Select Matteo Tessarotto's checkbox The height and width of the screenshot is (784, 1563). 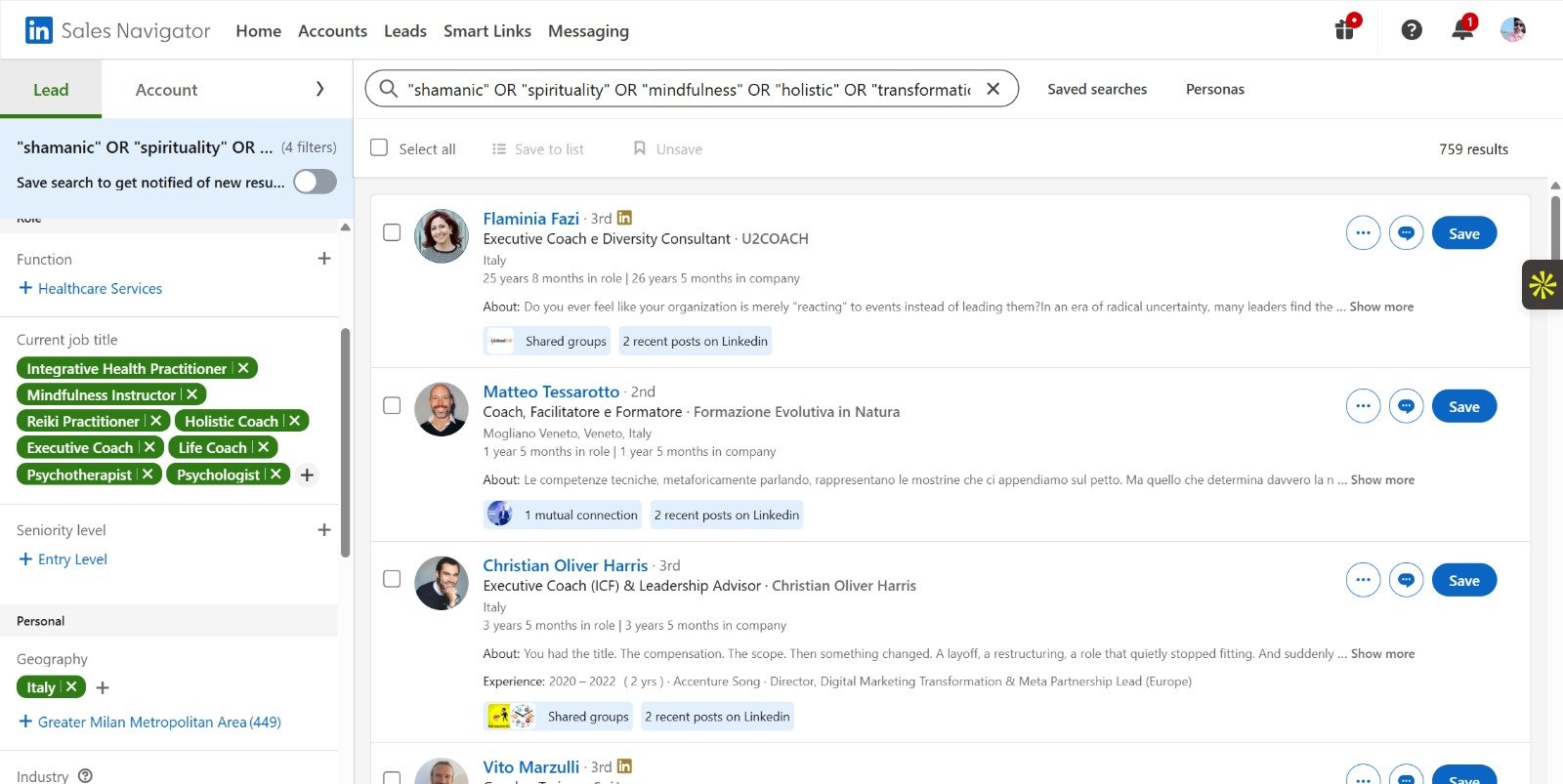392,405
